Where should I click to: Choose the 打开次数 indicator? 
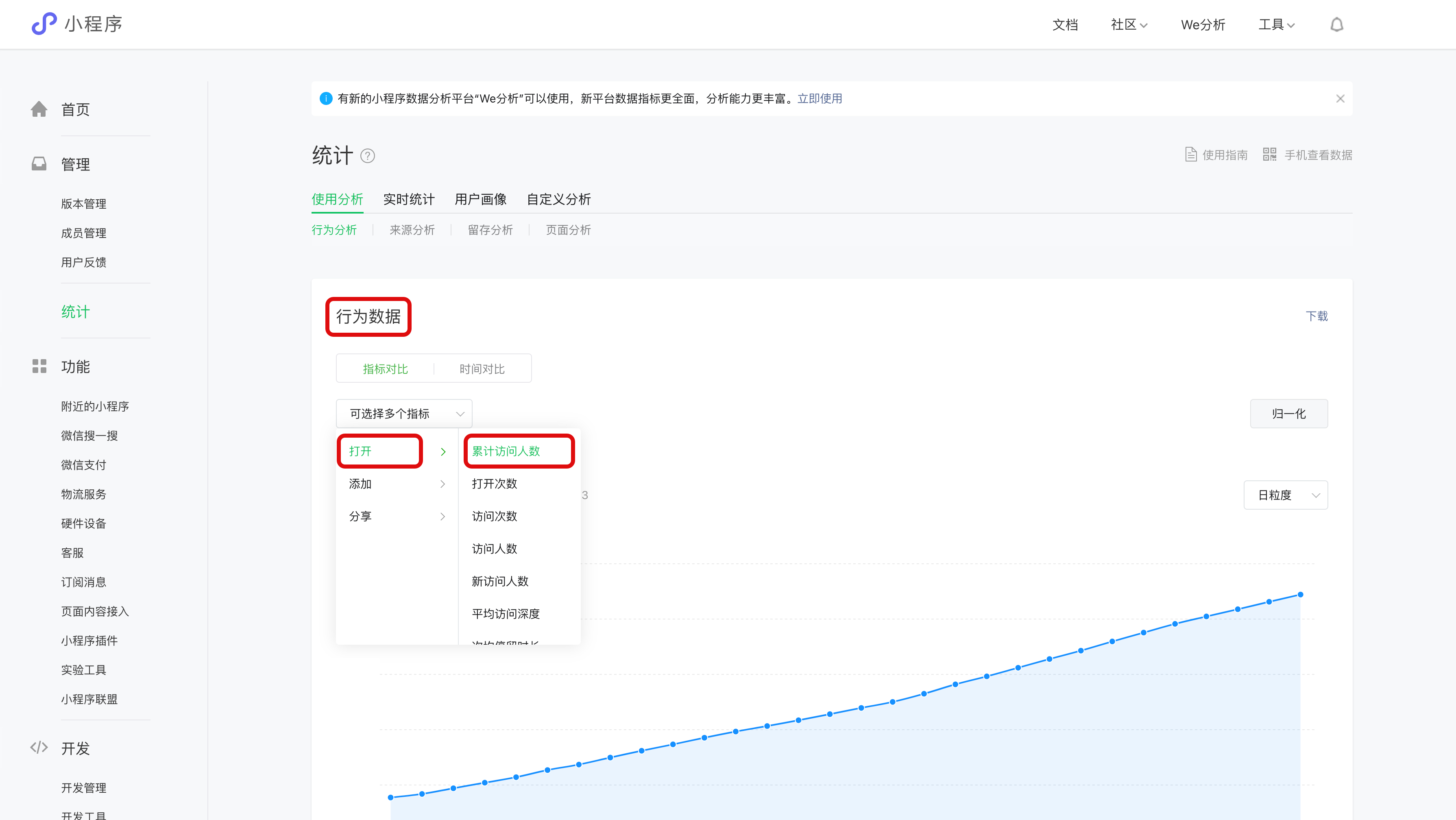tap(495, 484)
